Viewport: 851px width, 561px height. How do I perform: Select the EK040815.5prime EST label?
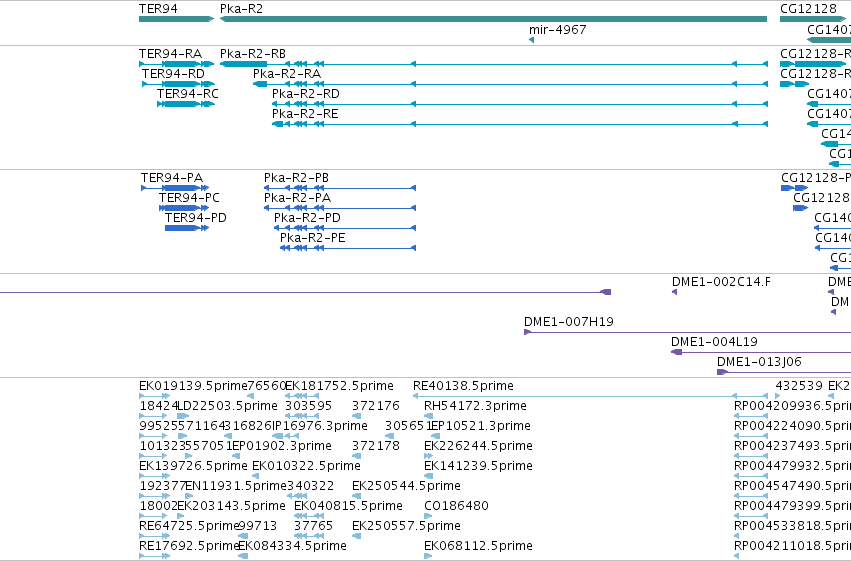tap(348, 506)
